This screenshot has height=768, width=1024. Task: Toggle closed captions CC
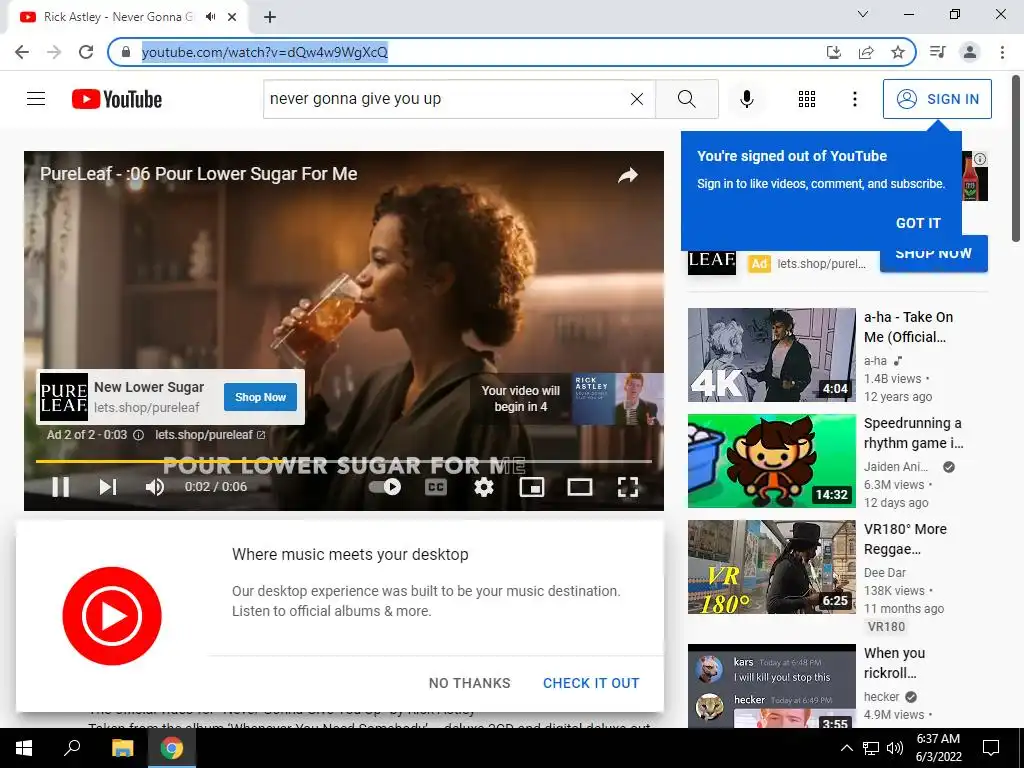(x=436, y=487)
